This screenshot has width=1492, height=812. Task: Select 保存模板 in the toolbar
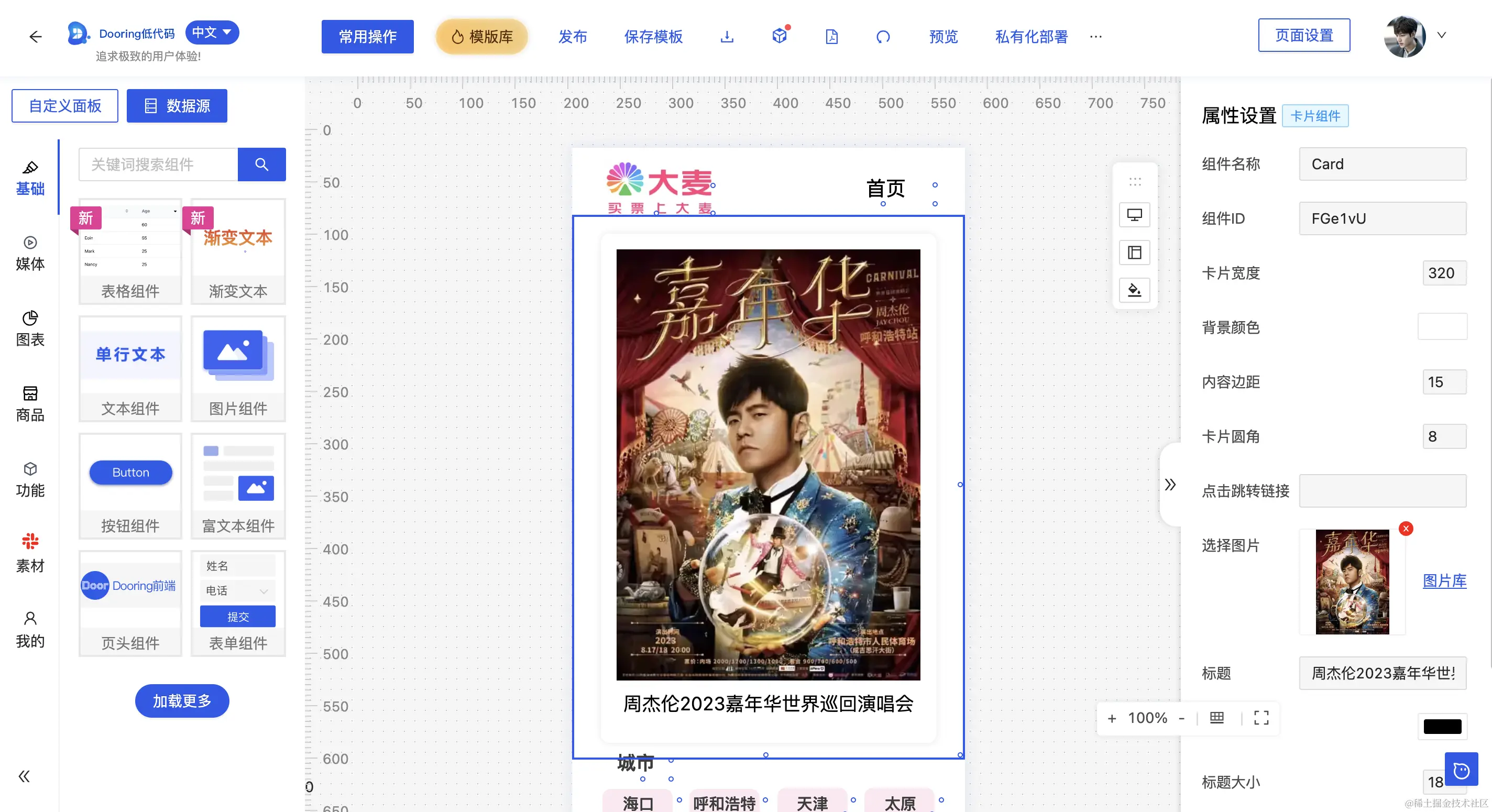(653, 37)
